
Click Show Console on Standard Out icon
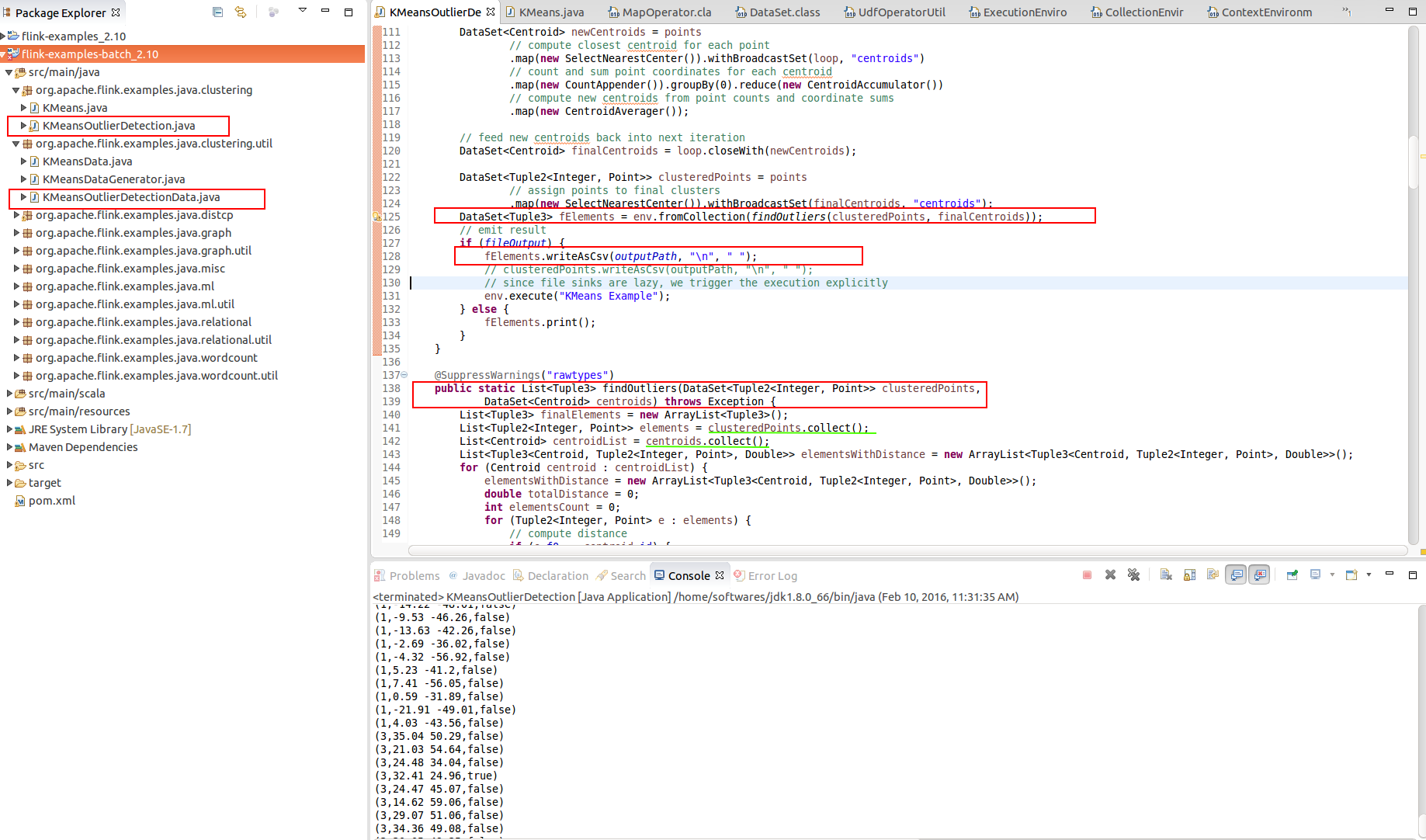point(1237,575)
